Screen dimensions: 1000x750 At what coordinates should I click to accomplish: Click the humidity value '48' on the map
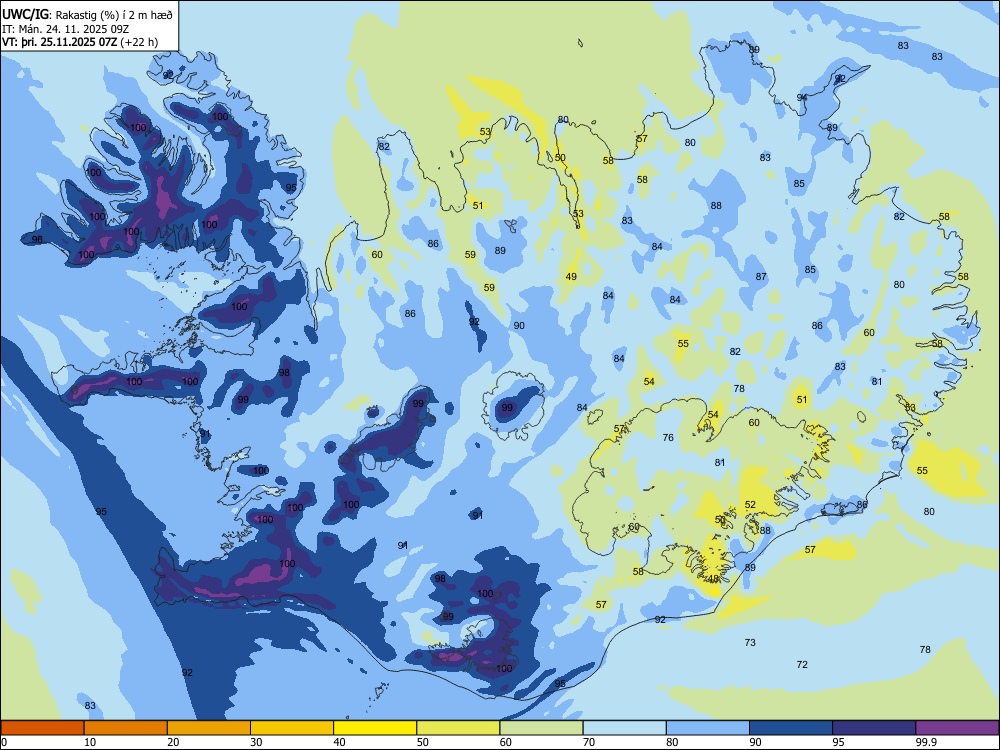(x=713, y=578)
